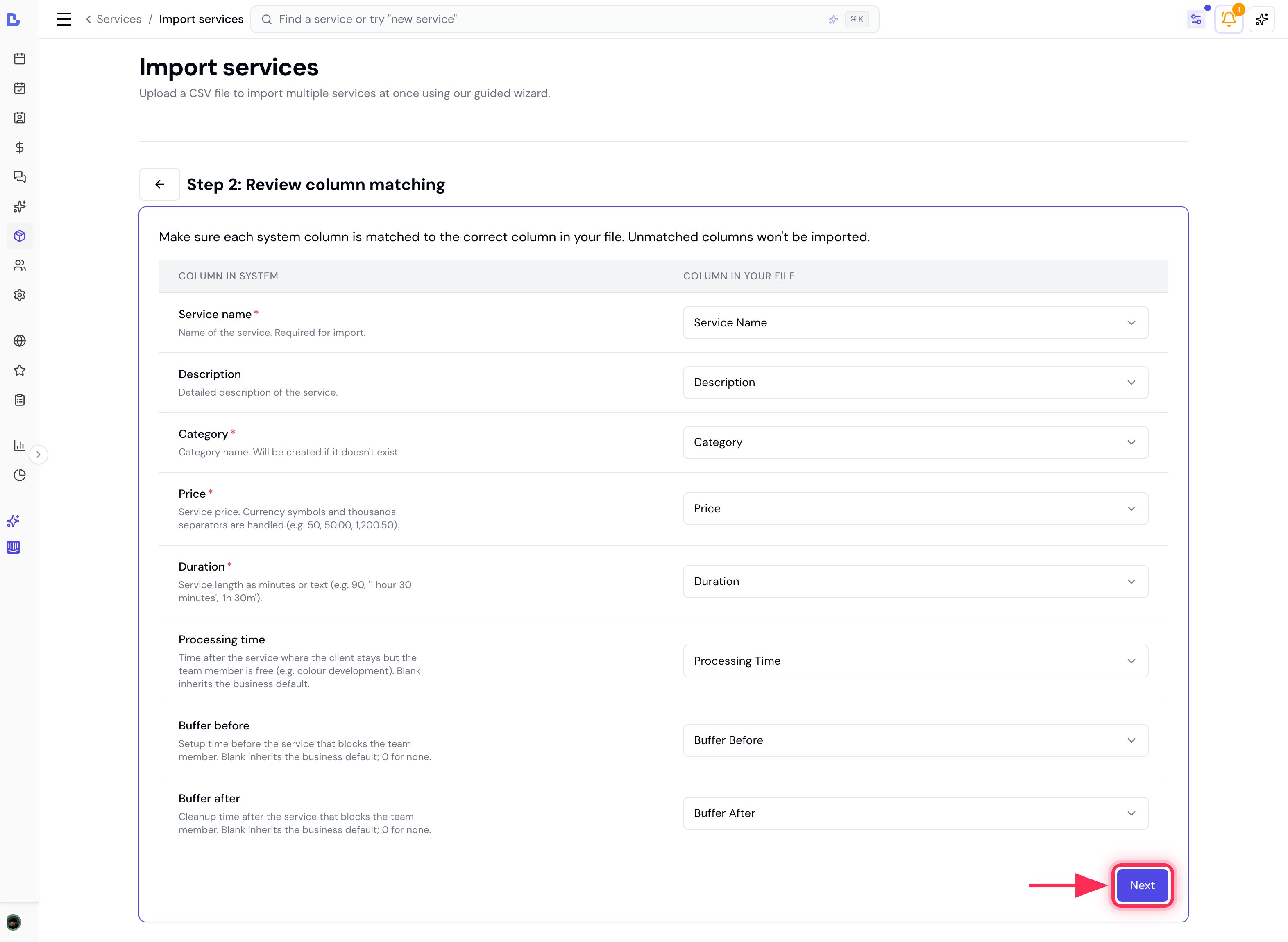Open the hamburger menu

(x=64, y=19)
